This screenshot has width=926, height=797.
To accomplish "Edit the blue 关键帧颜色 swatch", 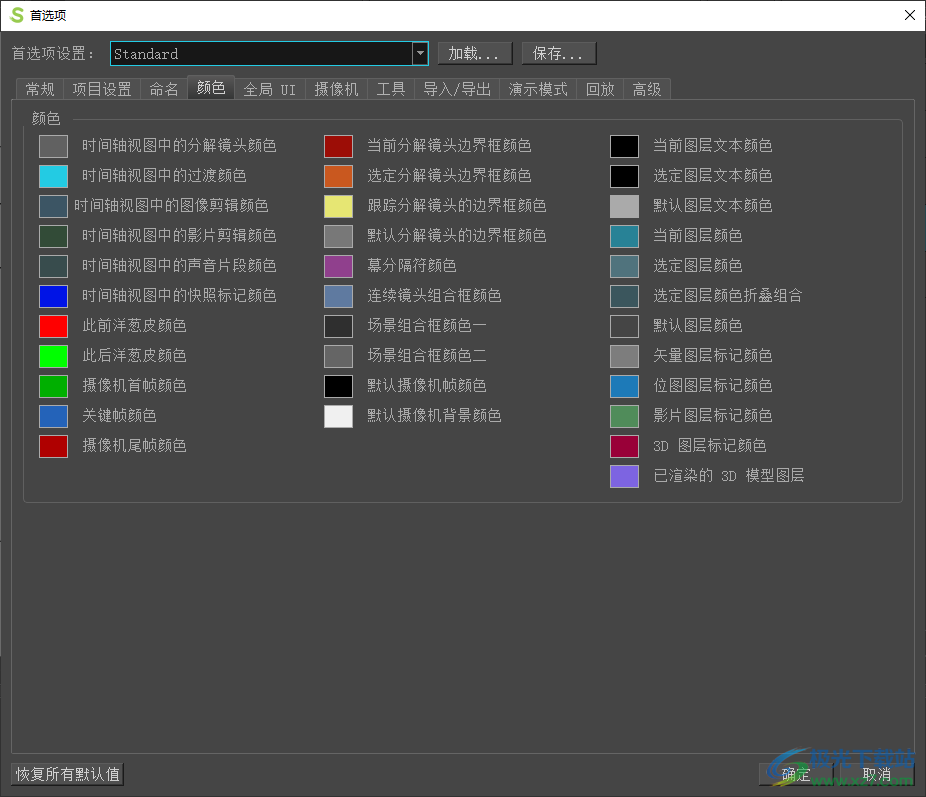I will (x=53, y=416).
